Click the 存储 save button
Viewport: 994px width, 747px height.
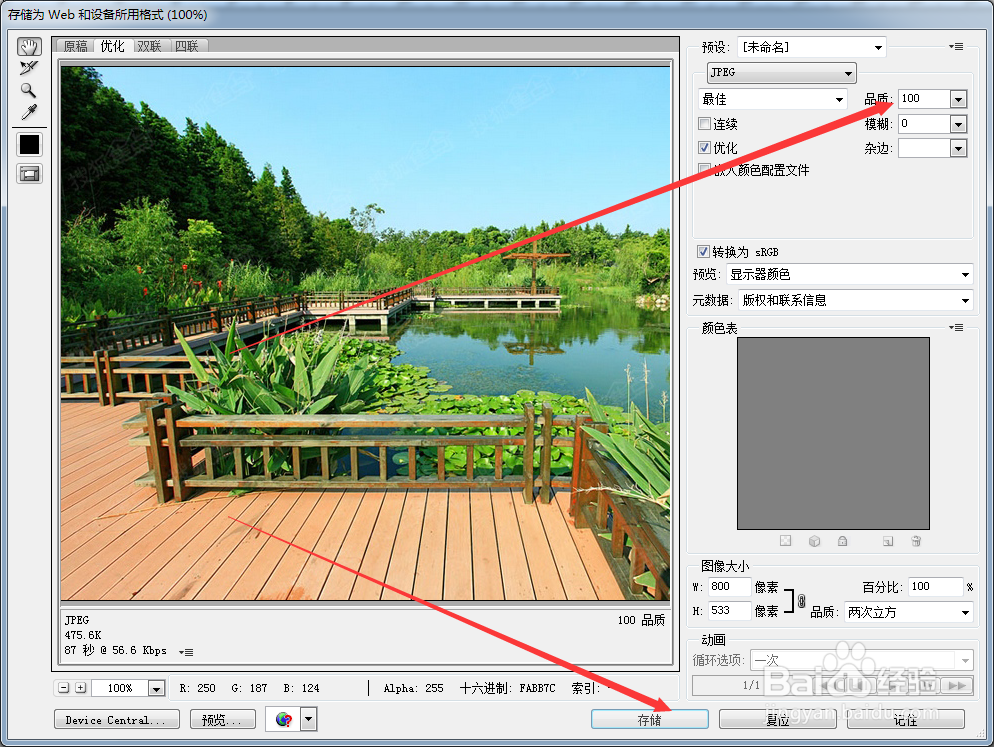650,719
